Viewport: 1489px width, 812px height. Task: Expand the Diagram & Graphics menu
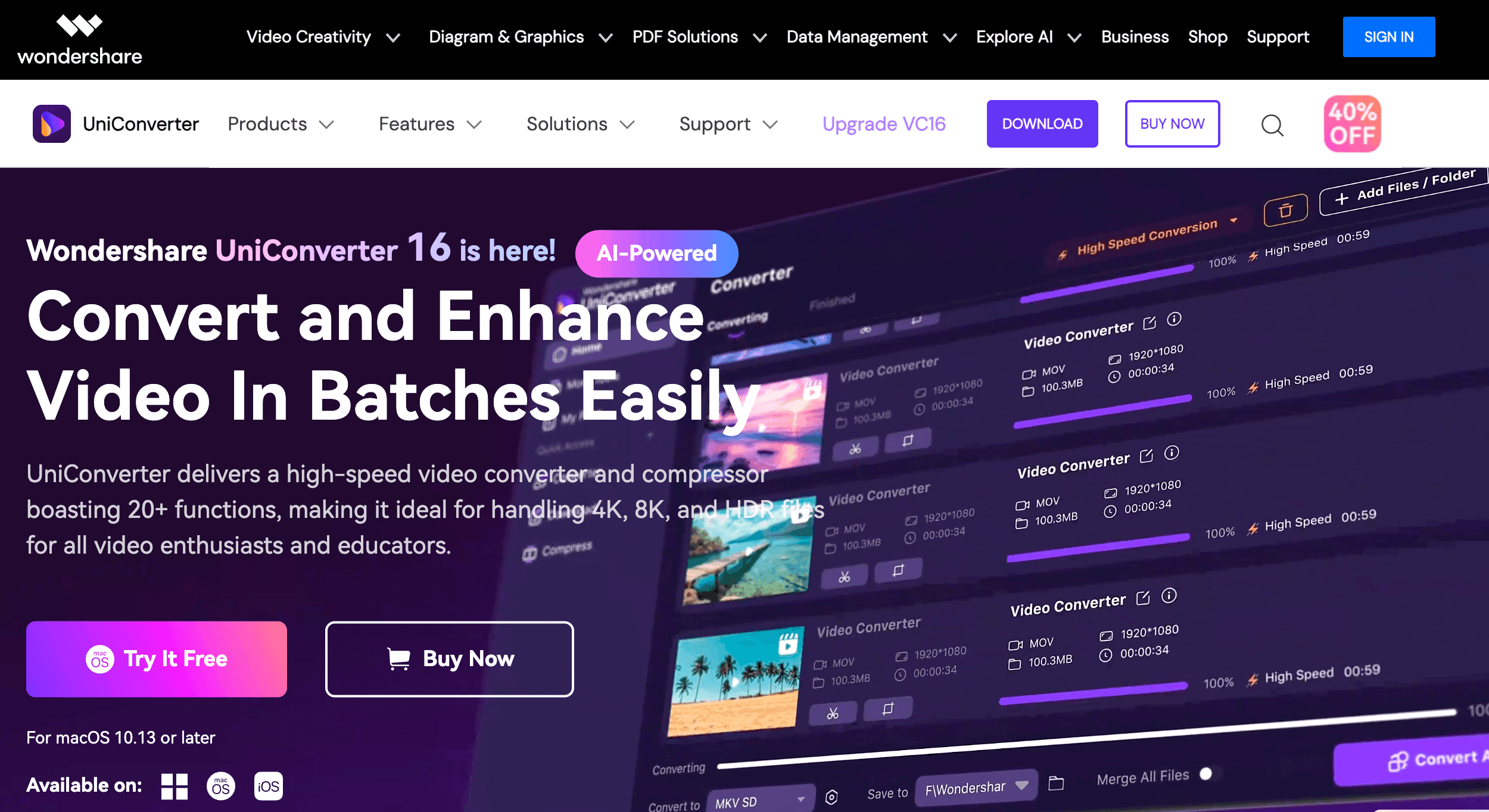[521, 37]
